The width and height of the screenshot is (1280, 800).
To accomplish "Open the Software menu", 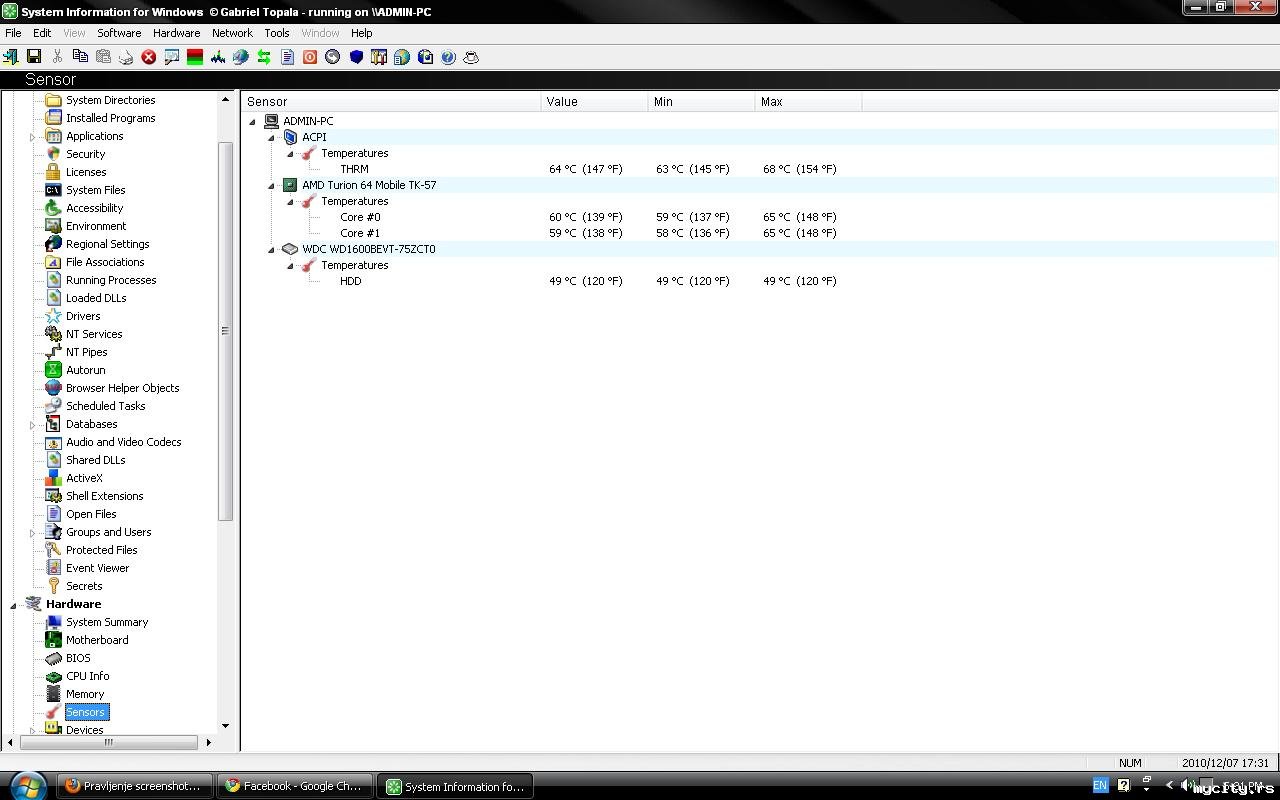I will pyautogui.click(x=119, y=33).
